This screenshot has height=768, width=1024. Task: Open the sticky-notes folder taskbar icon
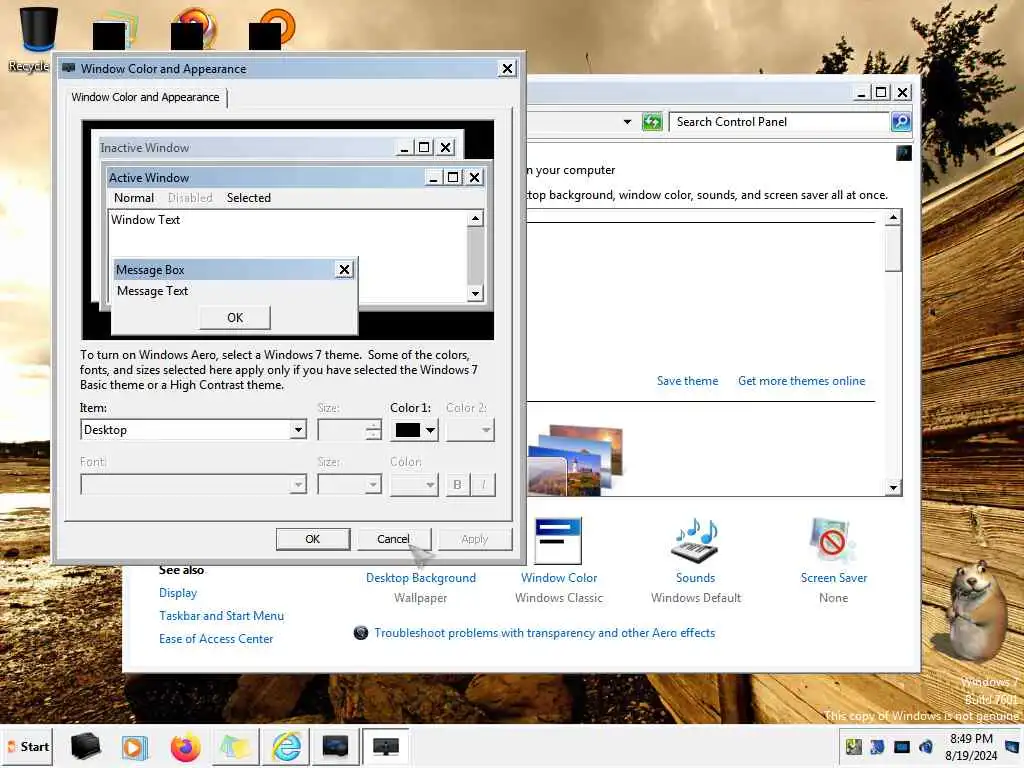pos(235,747)
